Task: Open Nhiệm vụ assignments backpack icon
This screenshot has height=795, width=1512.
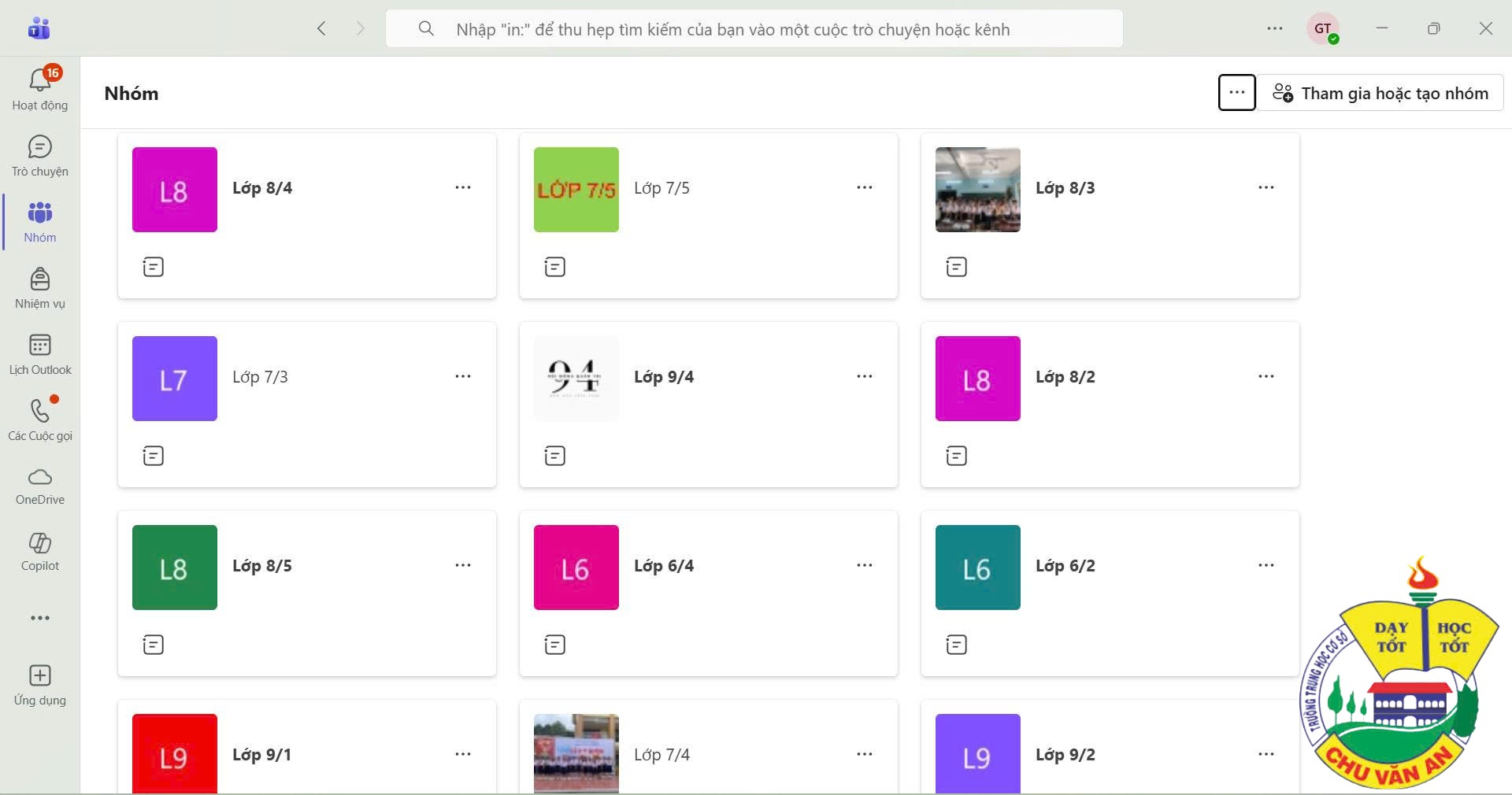Action: (39, 288)
